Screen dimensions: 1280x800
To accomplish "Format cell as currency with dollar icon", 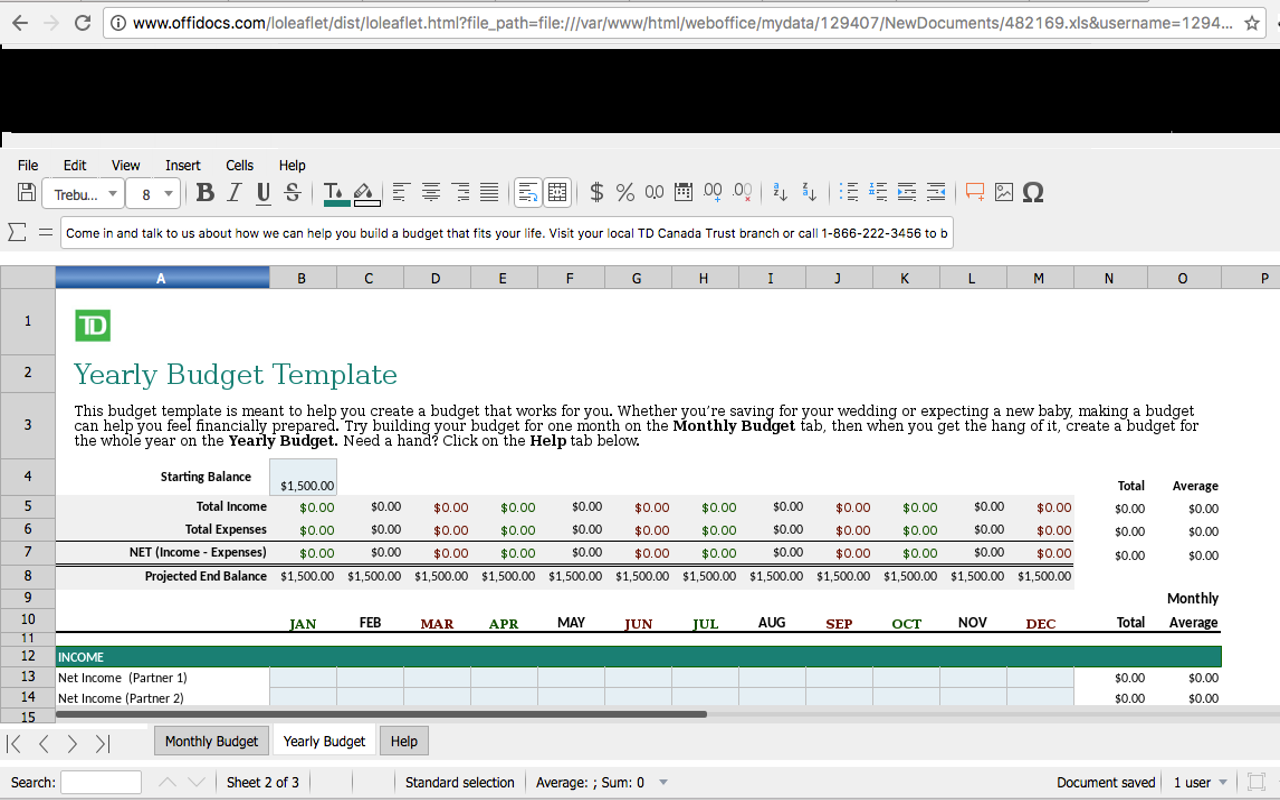I will tap(597, 193).
